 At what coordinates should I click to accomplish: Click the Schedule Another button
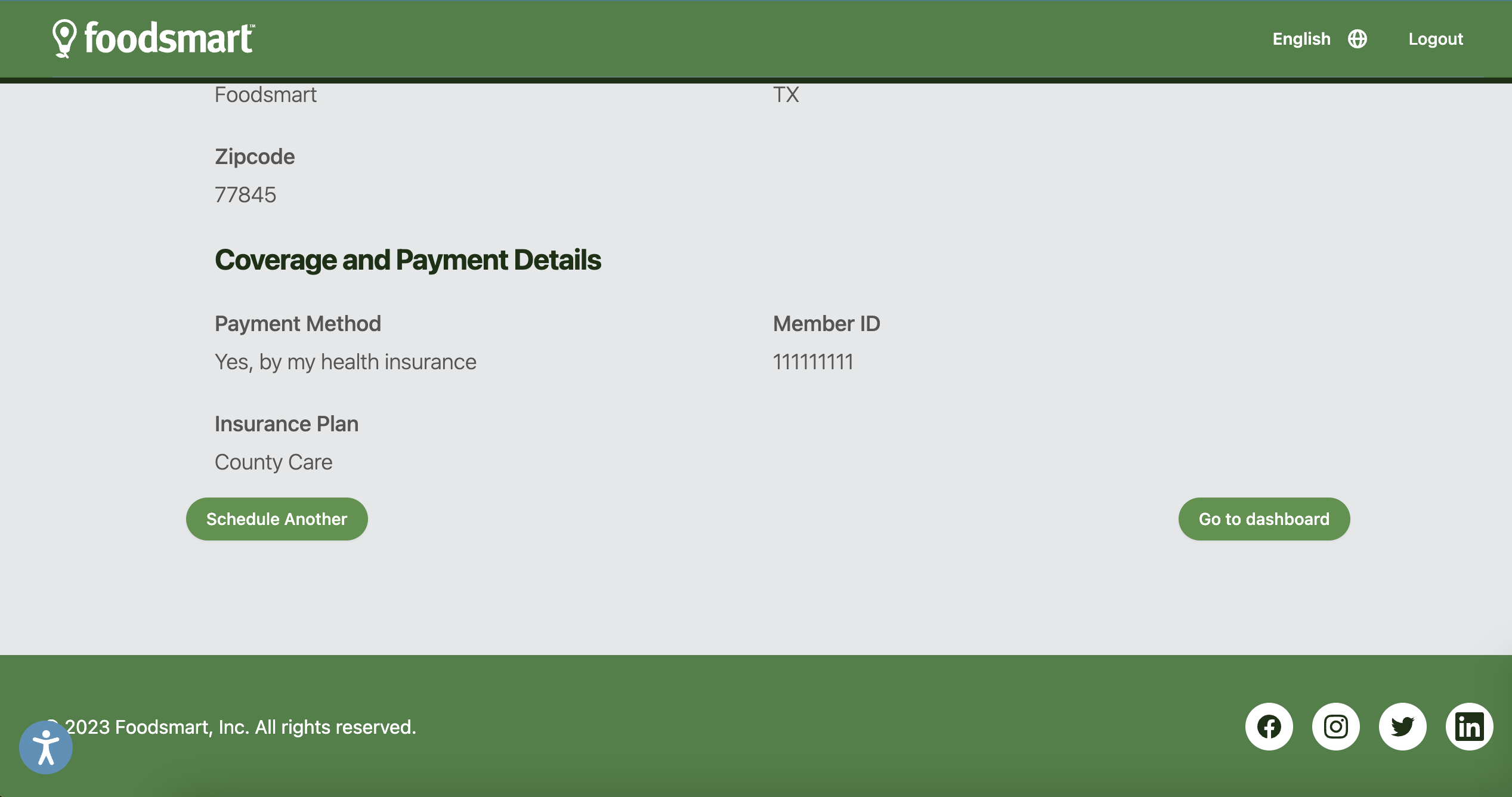coord(277,519)
